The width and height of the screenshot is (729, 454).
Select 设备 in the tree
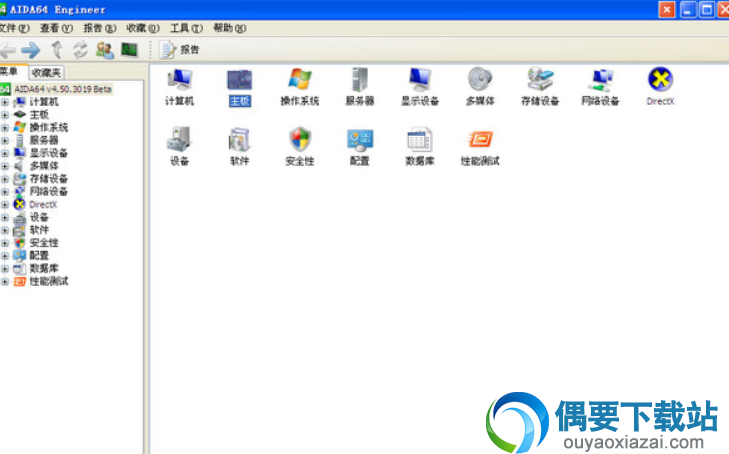pos(39,217)
